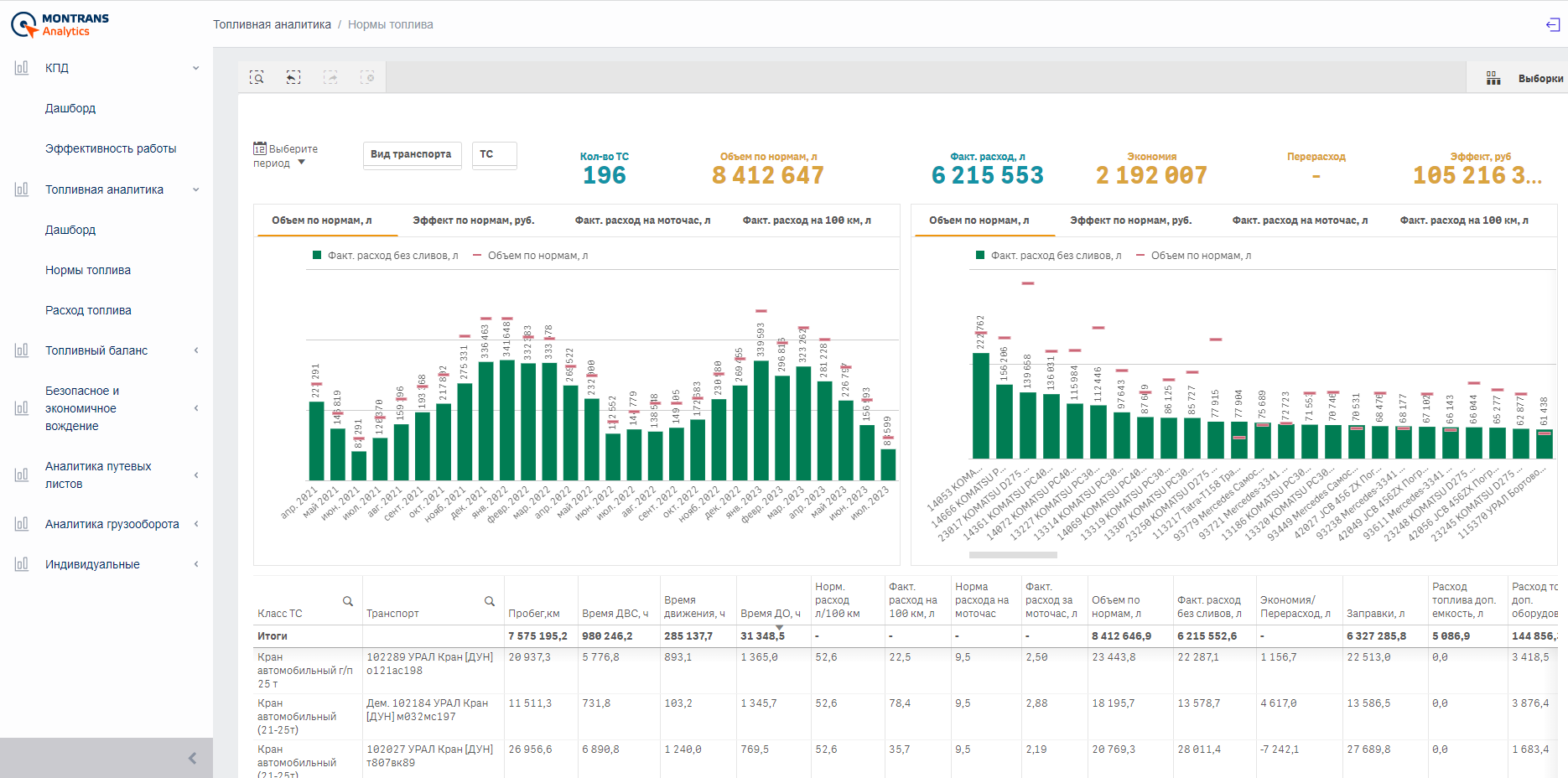Search in the Транспорт column
Screen dimensions: 1568x778
pyautogui.click(x=490, y=601)
